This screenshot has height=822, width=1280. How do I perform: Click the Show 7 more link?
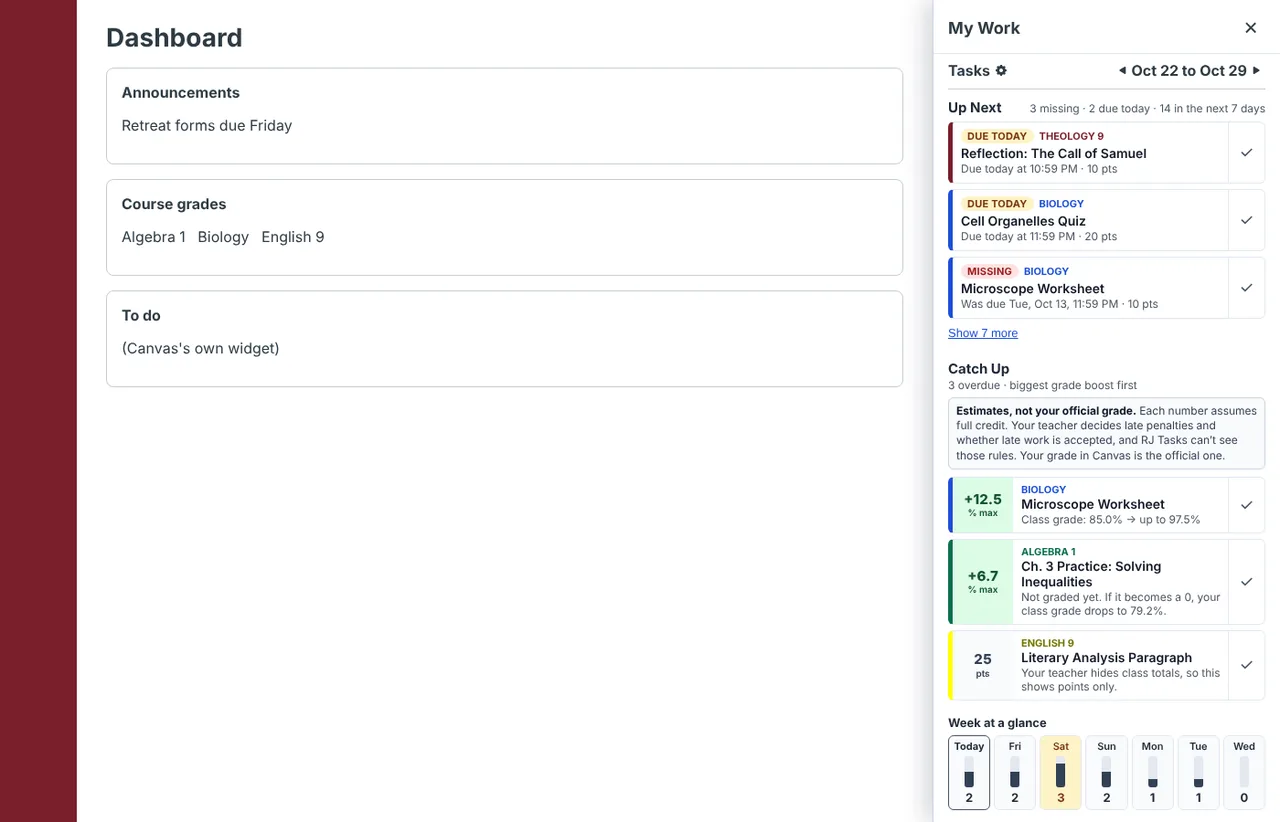pos(983,333)
